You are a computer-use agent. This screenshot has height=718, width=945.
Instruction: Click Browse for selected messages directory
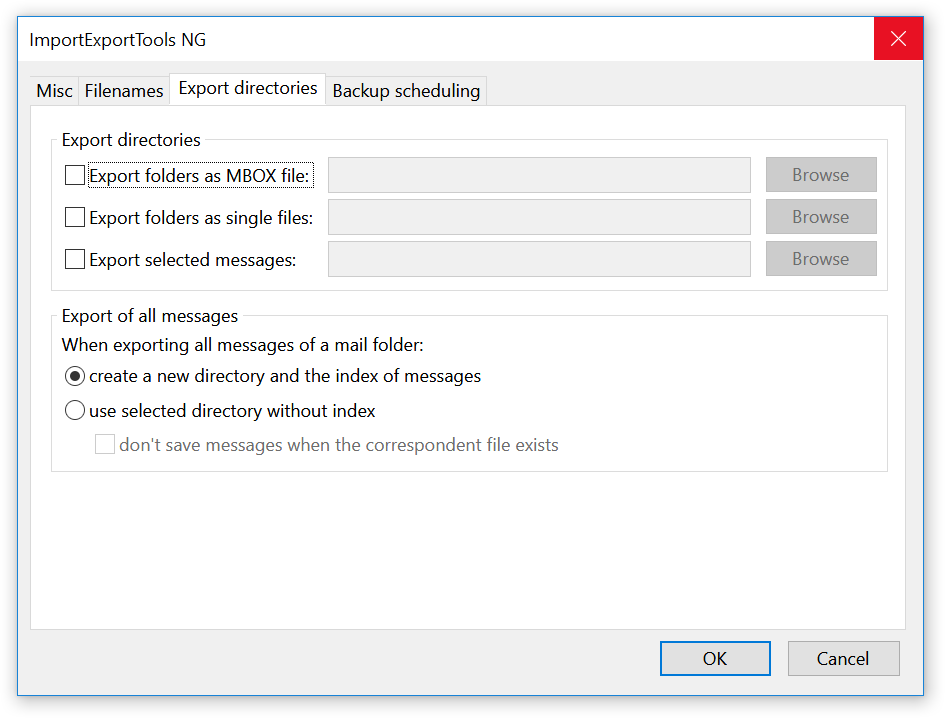(x=821, y=259)
